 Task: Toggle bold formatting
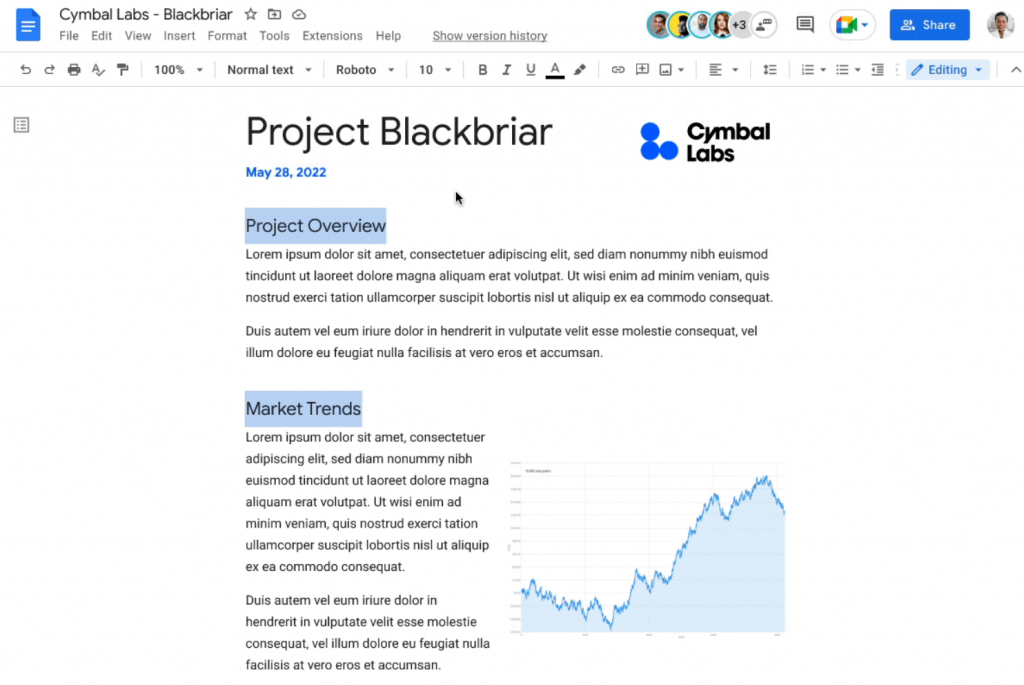pos(483,69)
